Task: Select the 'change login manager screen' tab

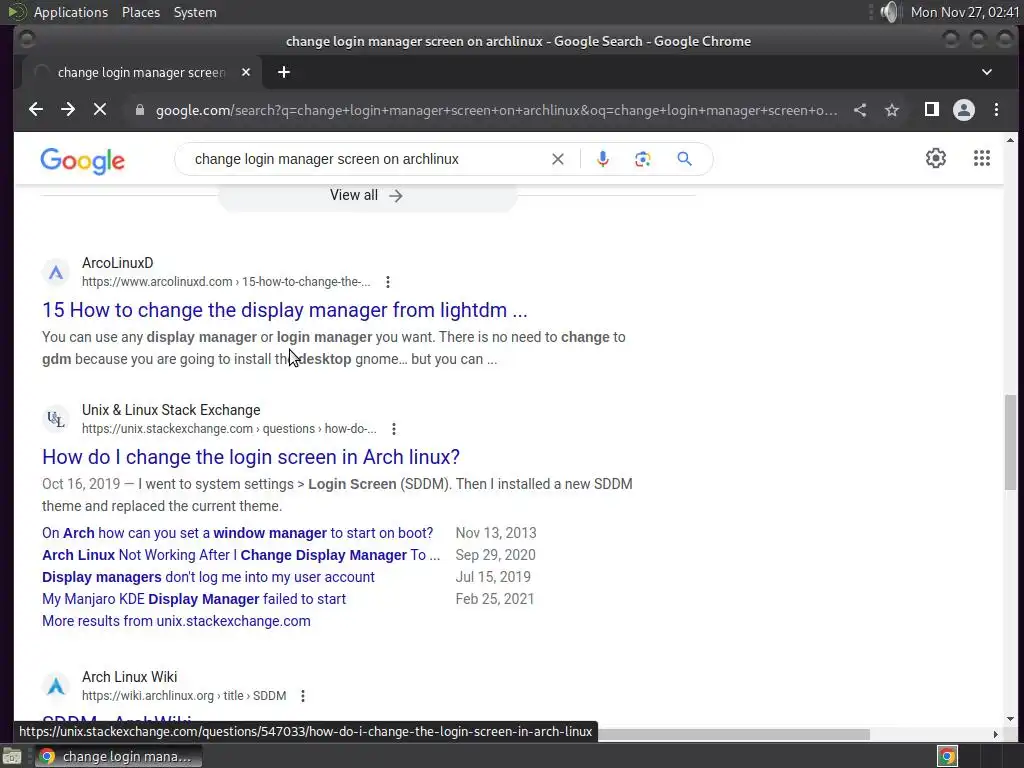Action: pyautogui.click(x=142, y=72)
